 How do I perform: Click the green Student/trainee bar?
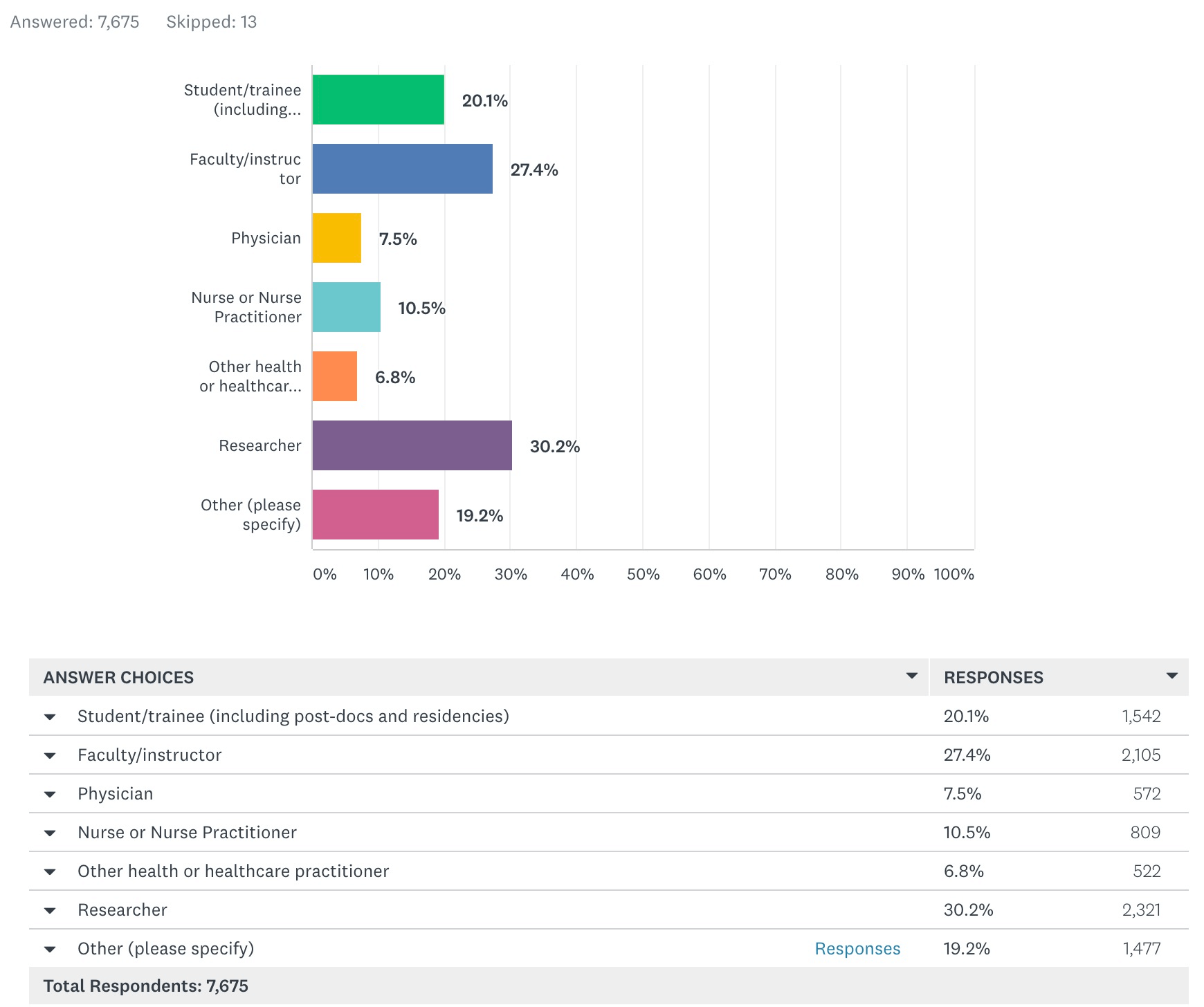(378, 100)
